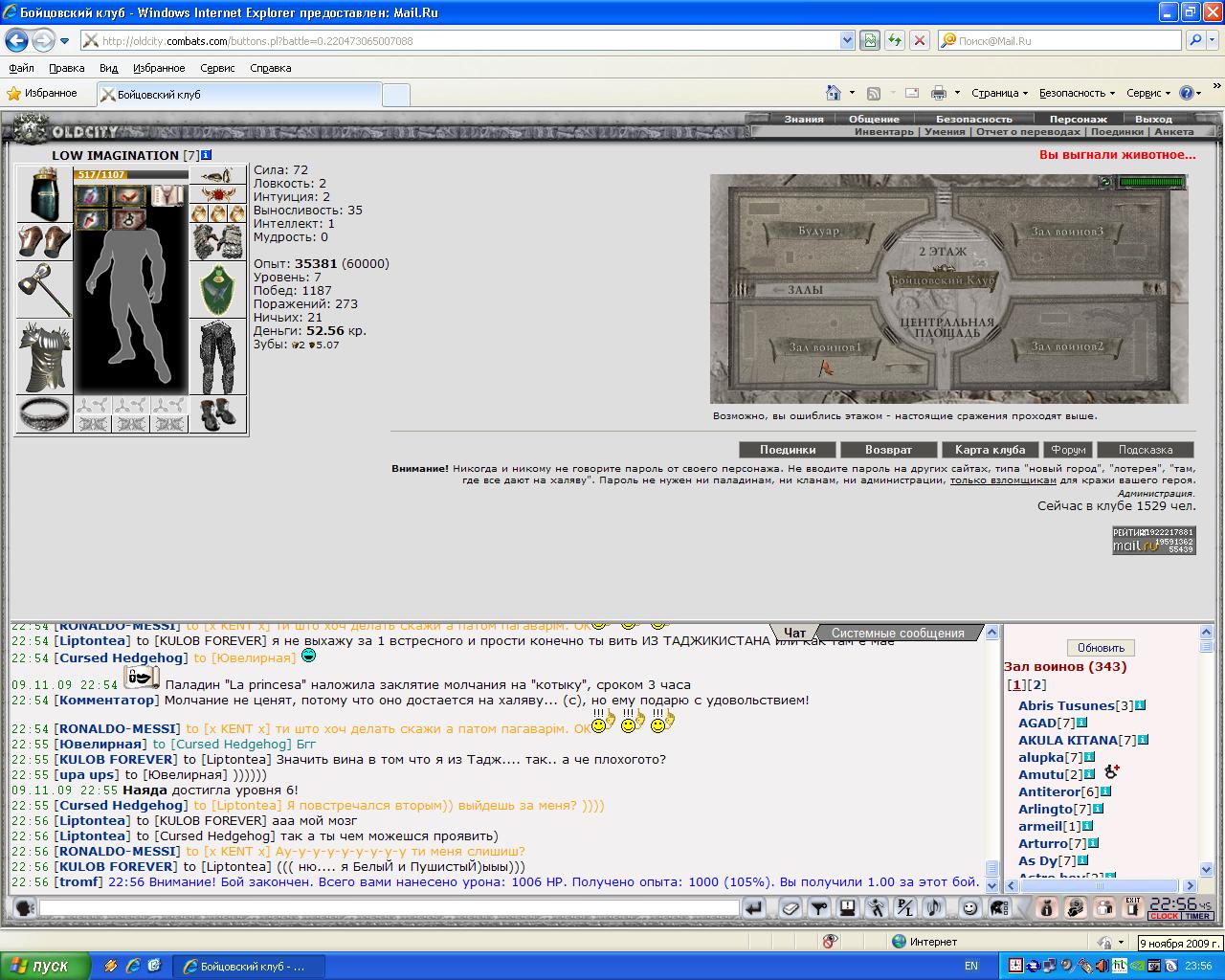Open the Персонаж game menu item
1225x980 pixels.
coord(1079,120)
